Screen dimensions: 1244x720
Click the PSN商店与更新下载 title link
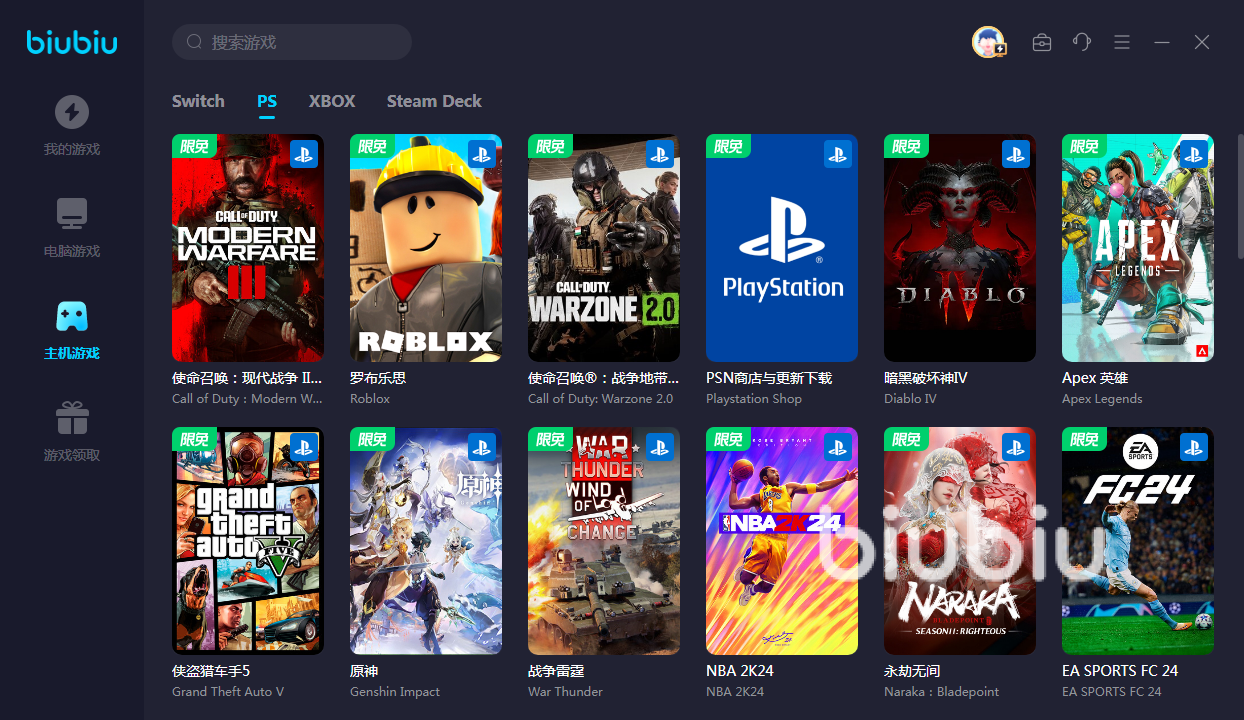pos(768,378)
